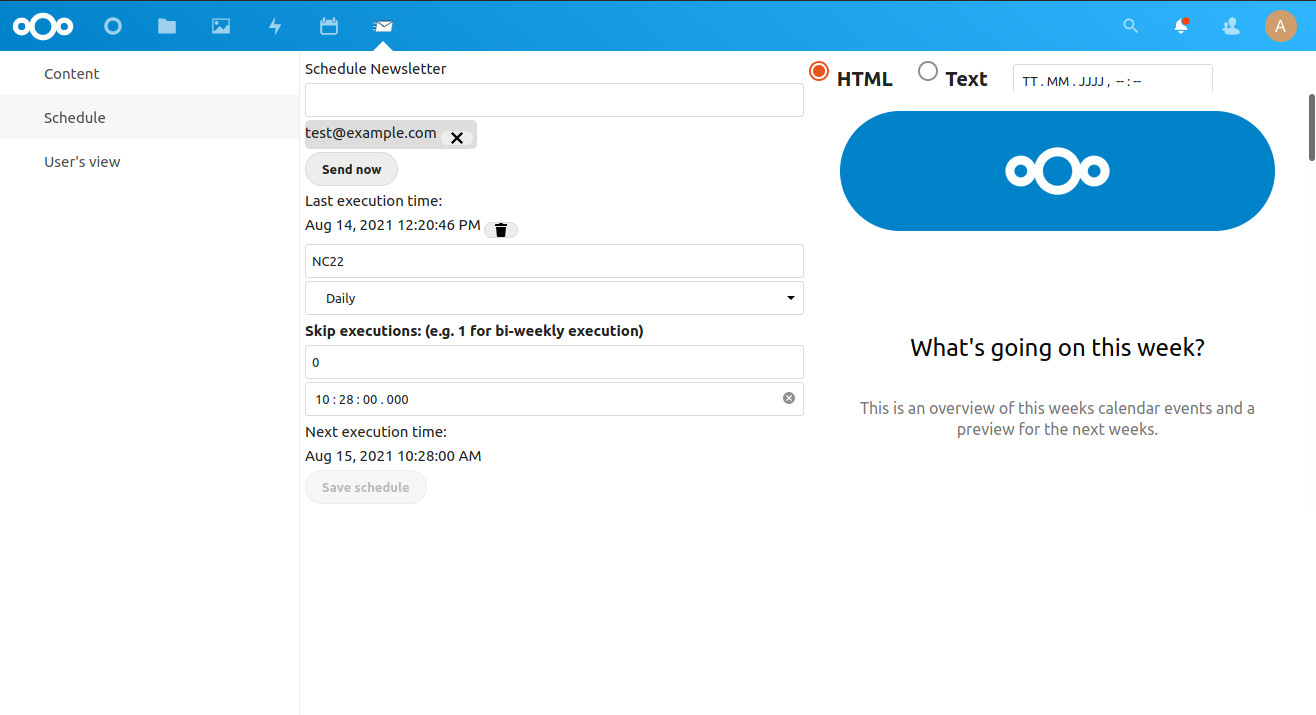This screenshot has width=1316, height=715.
Task: Open the notifications bell icon
Action: tap(1182, 26)
